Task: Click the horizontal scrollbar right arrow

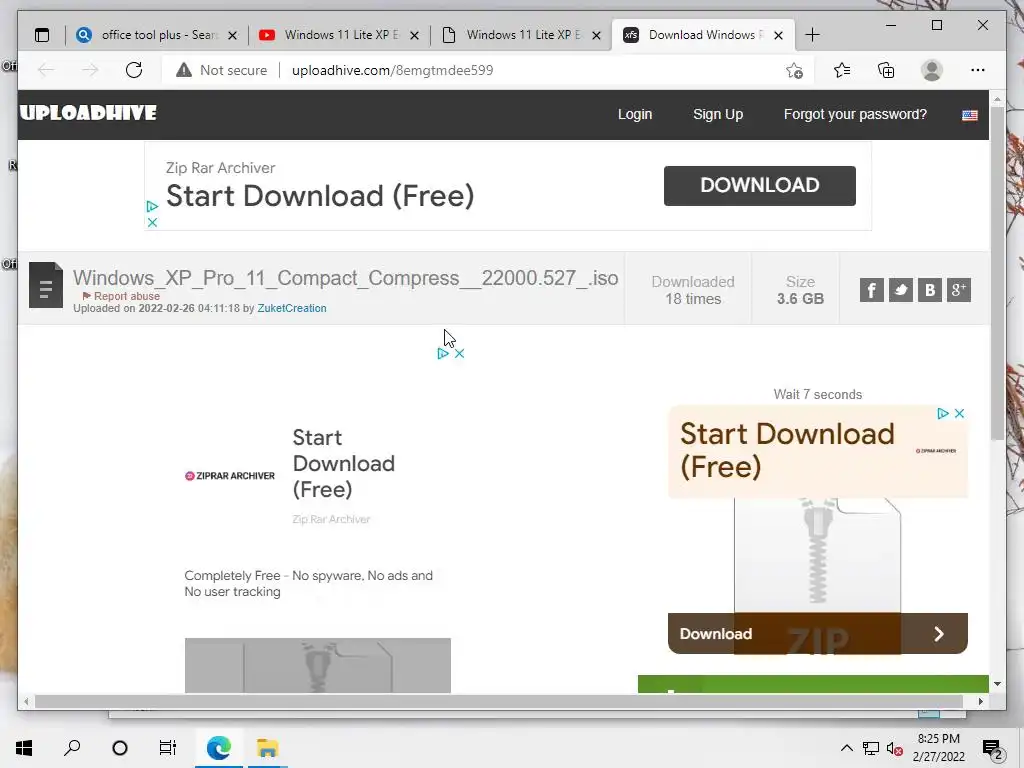Action: pos(980,701)
